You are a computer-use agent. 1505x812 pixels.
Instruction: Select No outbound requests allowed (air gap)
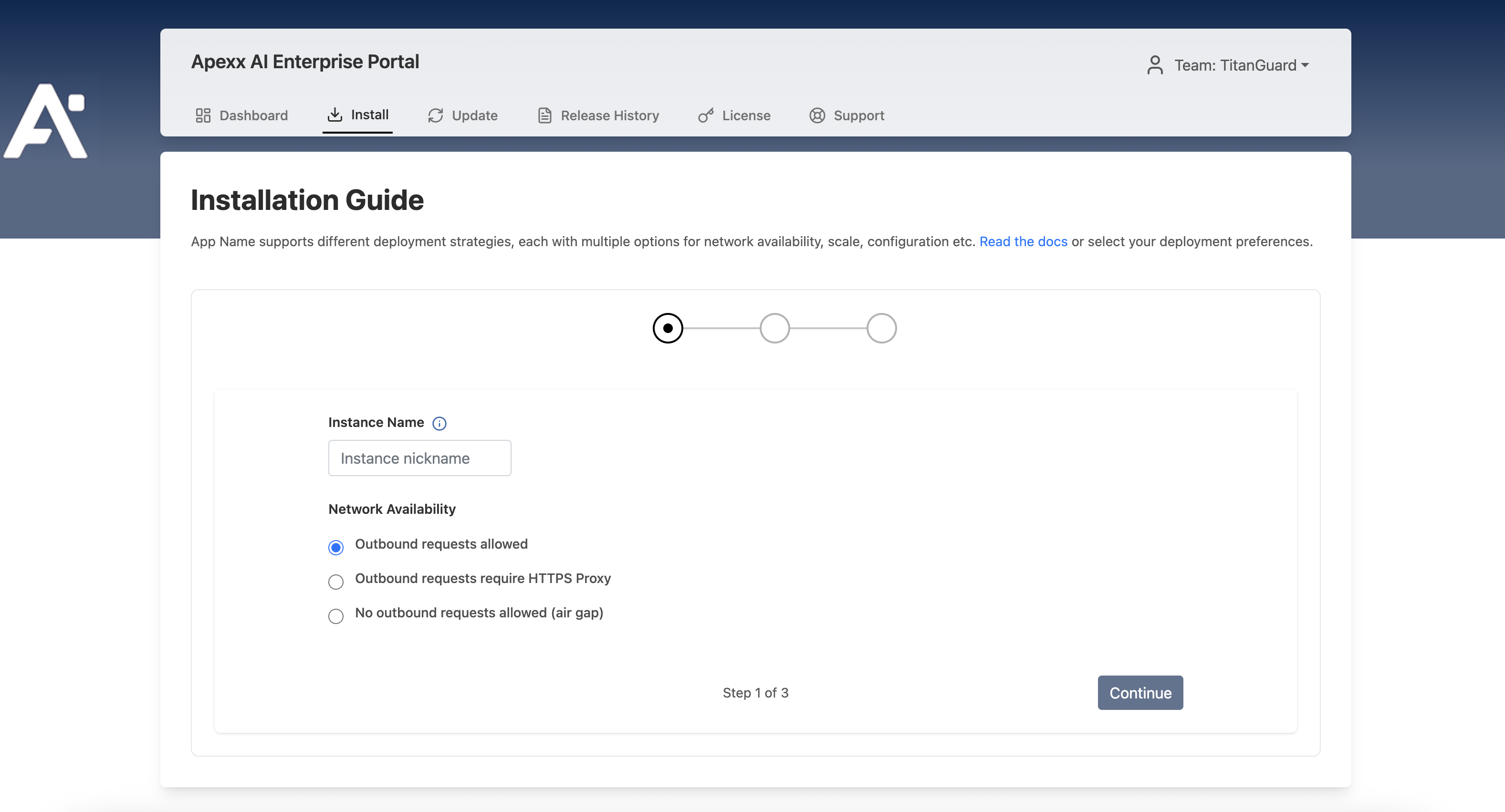point(336,616)
